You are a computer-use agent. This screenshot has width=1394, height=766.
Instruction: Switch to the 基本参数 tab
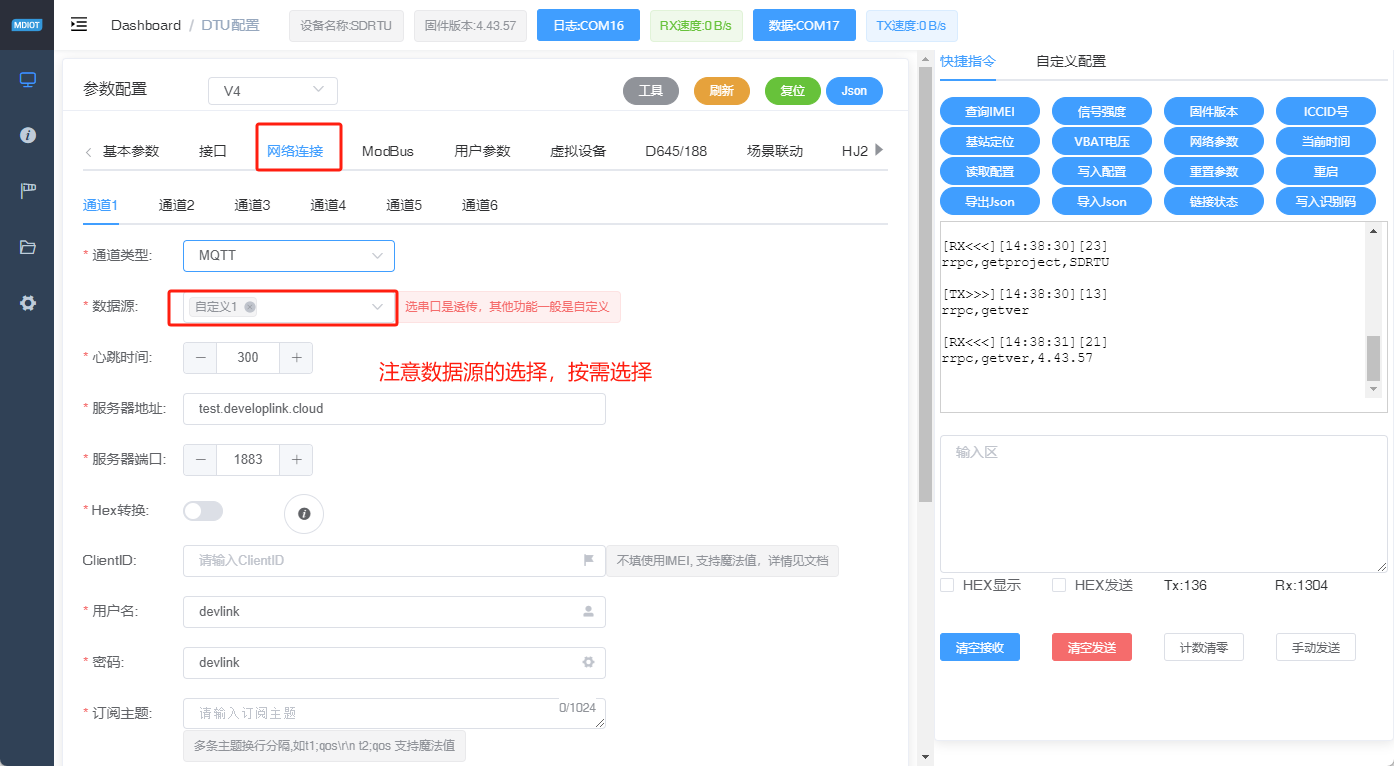click(131, 151)
